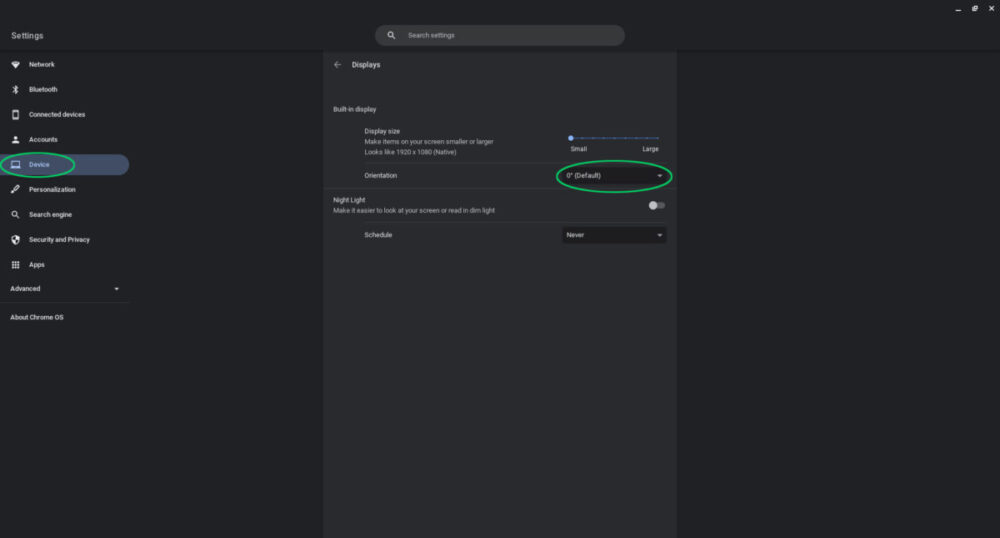Open Connected devices section
This screenshot has width=1000, height=538.
tap(57, 115)
